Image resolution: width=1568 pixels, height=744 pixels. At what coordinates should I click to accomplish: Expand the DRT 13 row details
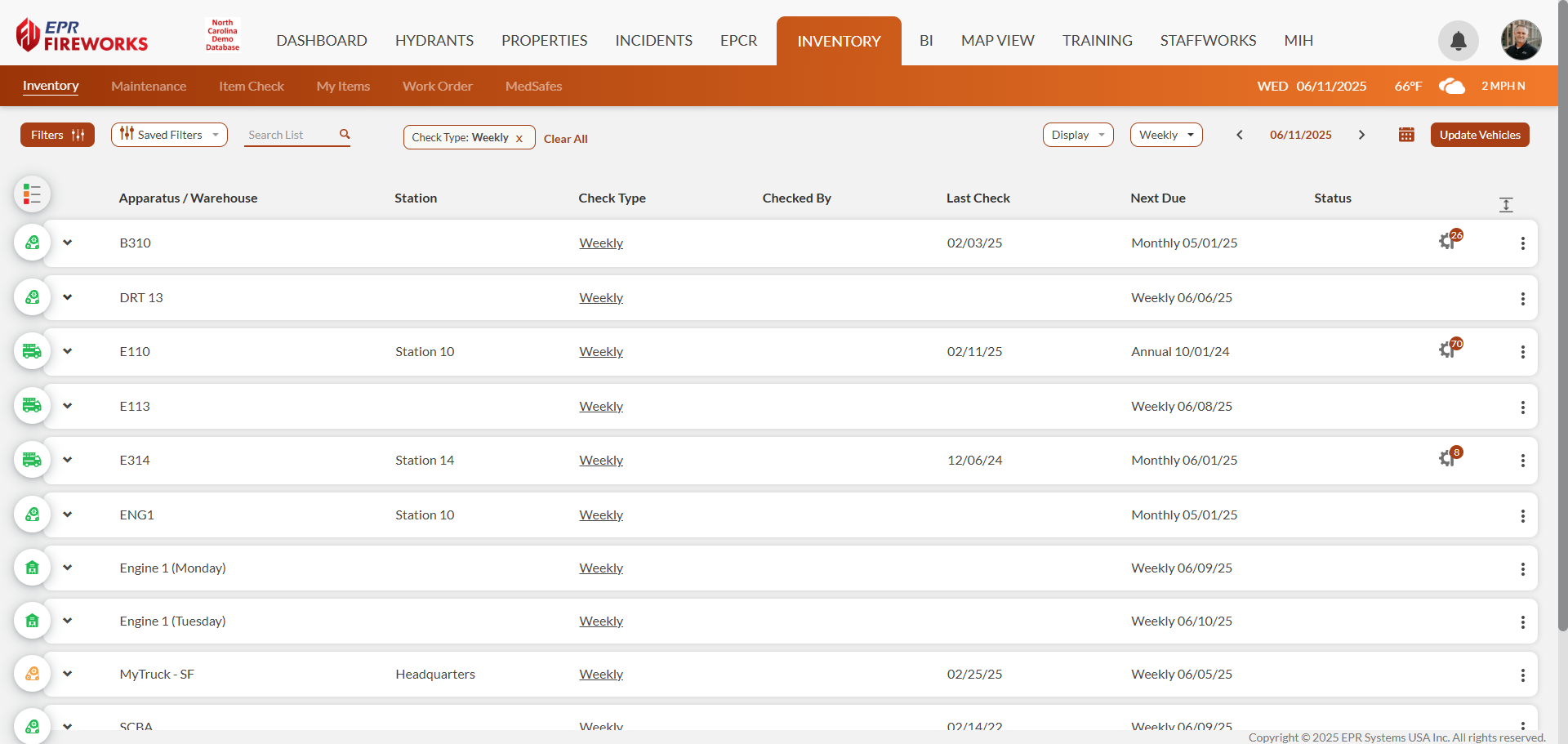pos(68,297)
